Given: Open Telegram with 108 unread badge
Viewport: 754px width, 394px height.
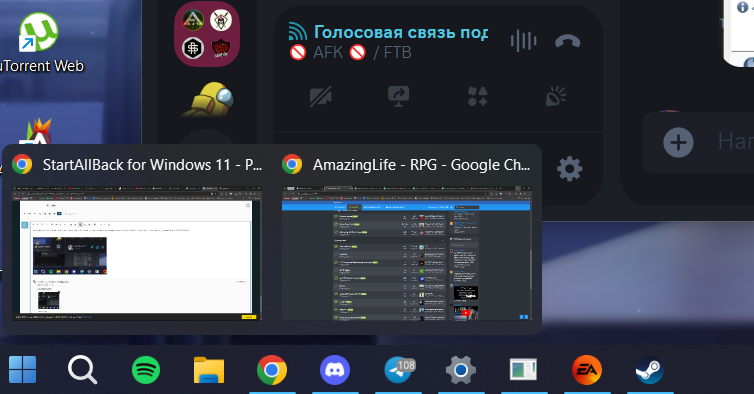Looking at the screenshot, I should coord(399,369).
